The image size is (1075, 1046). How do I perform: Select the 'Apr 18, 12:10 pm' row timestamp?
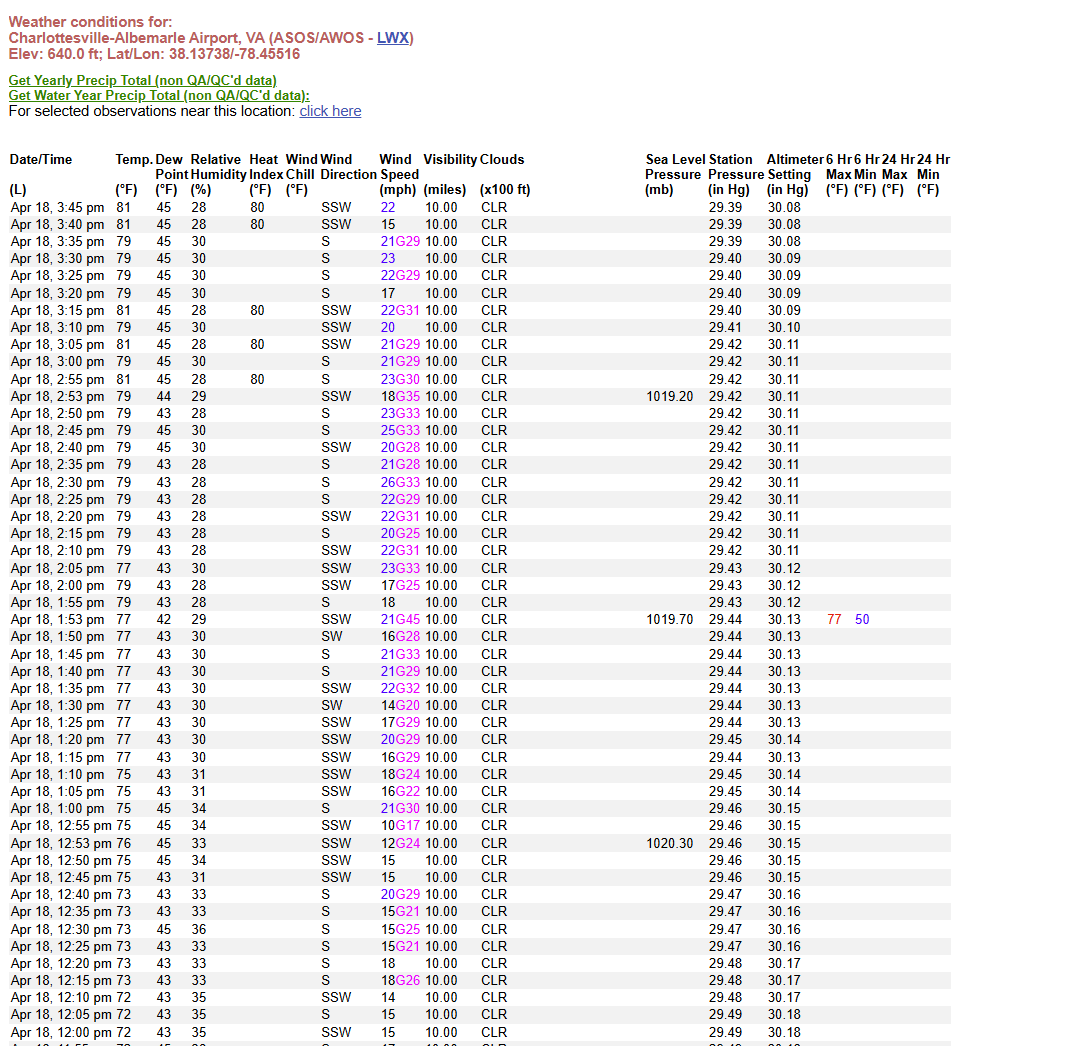pyautogui.click(x=61, y=998)
